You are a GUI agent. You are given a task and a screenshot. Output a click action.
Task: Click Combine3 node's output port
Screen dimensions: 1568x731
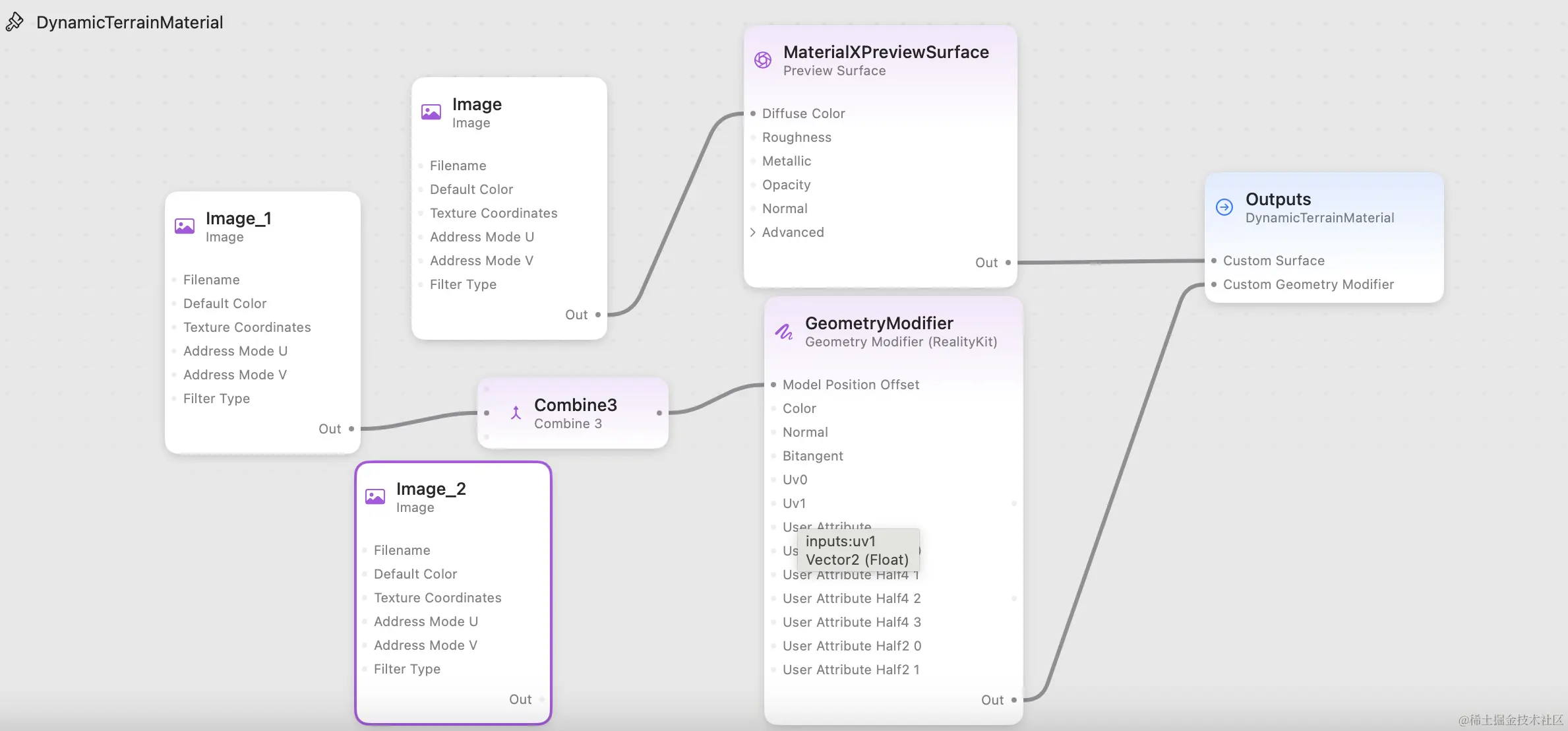pos(659,413)
